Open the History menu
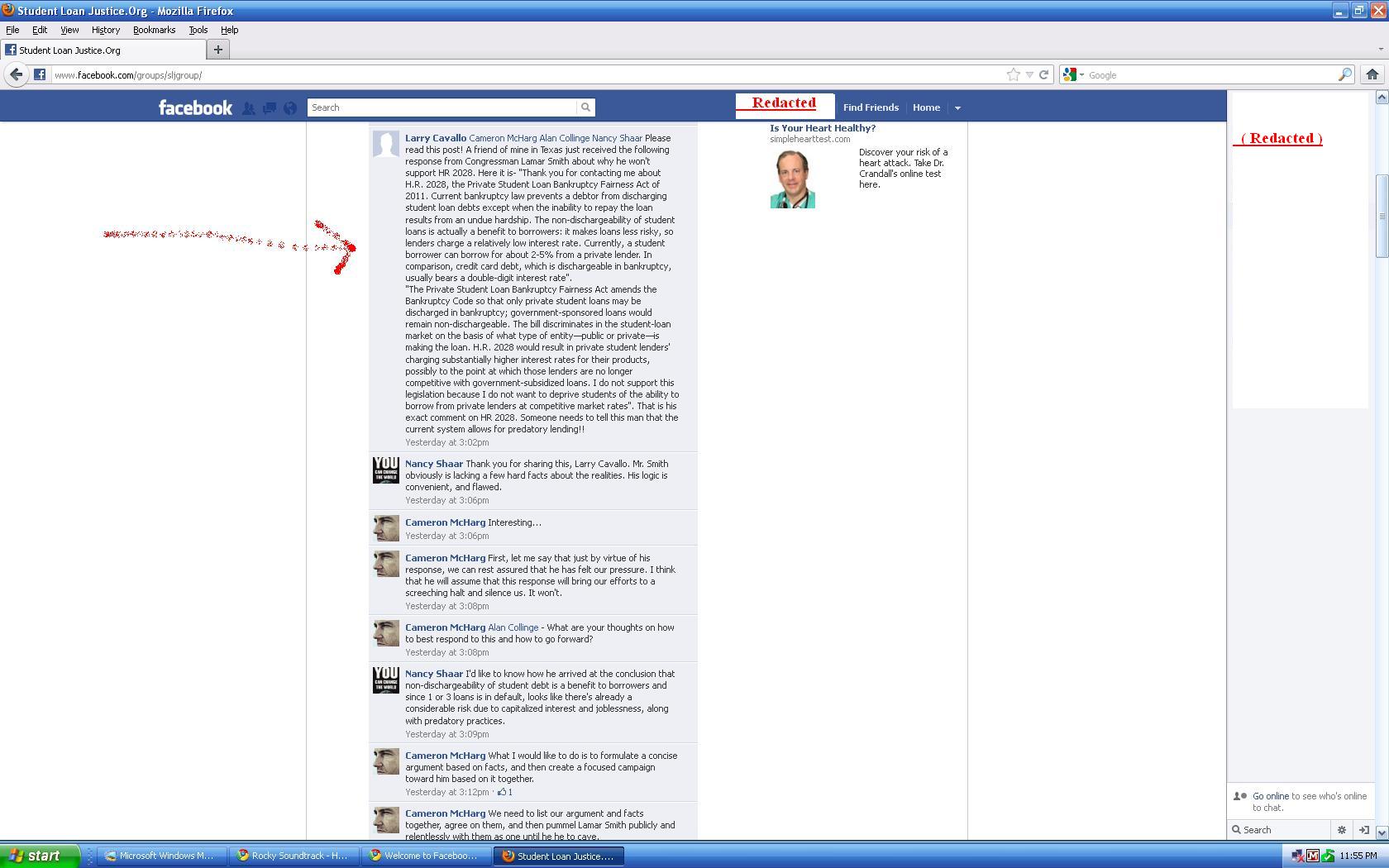 pyautogui.click(x=105, y=30)
